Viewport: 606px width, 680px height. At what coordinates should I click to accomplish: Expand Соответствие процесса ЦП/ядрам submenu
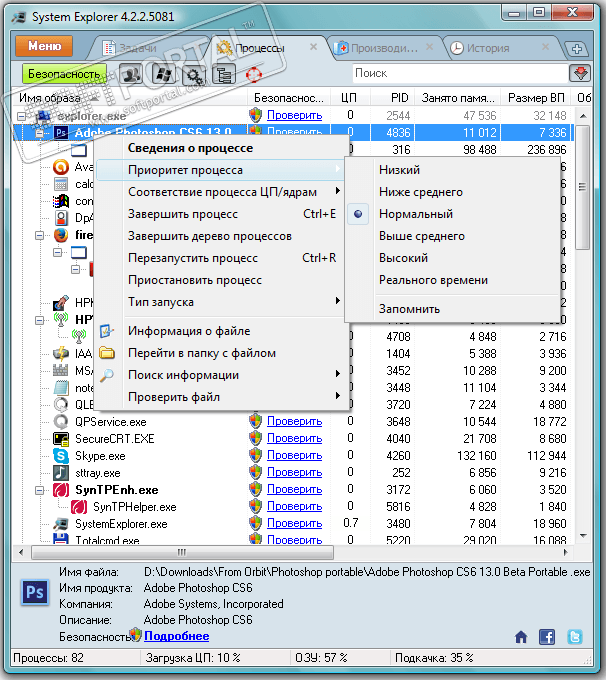[220, 192]
